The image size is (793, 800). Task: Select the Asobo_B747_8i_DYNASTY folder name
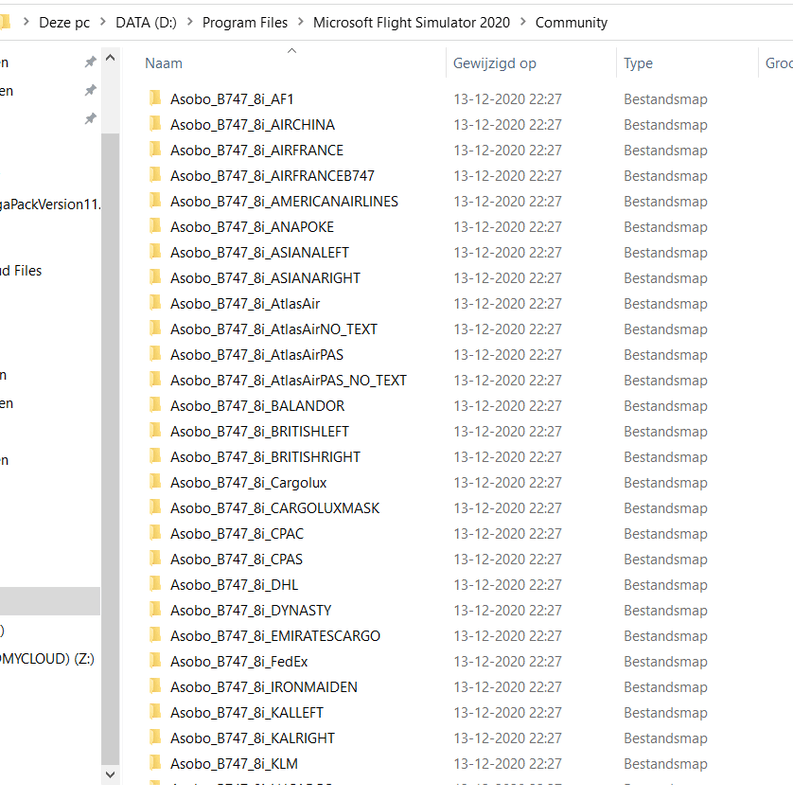251,611
